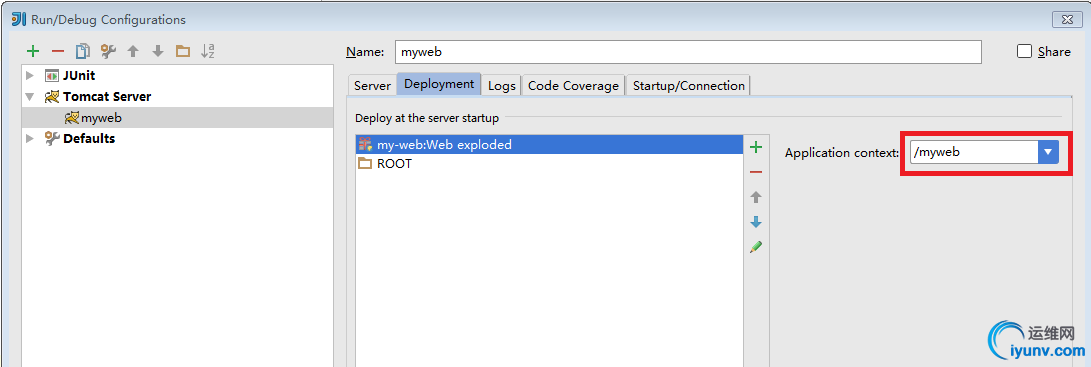Screen dimensions: 1091x367
Task: Enable the Share checkbox
Action: [1024, 52]
